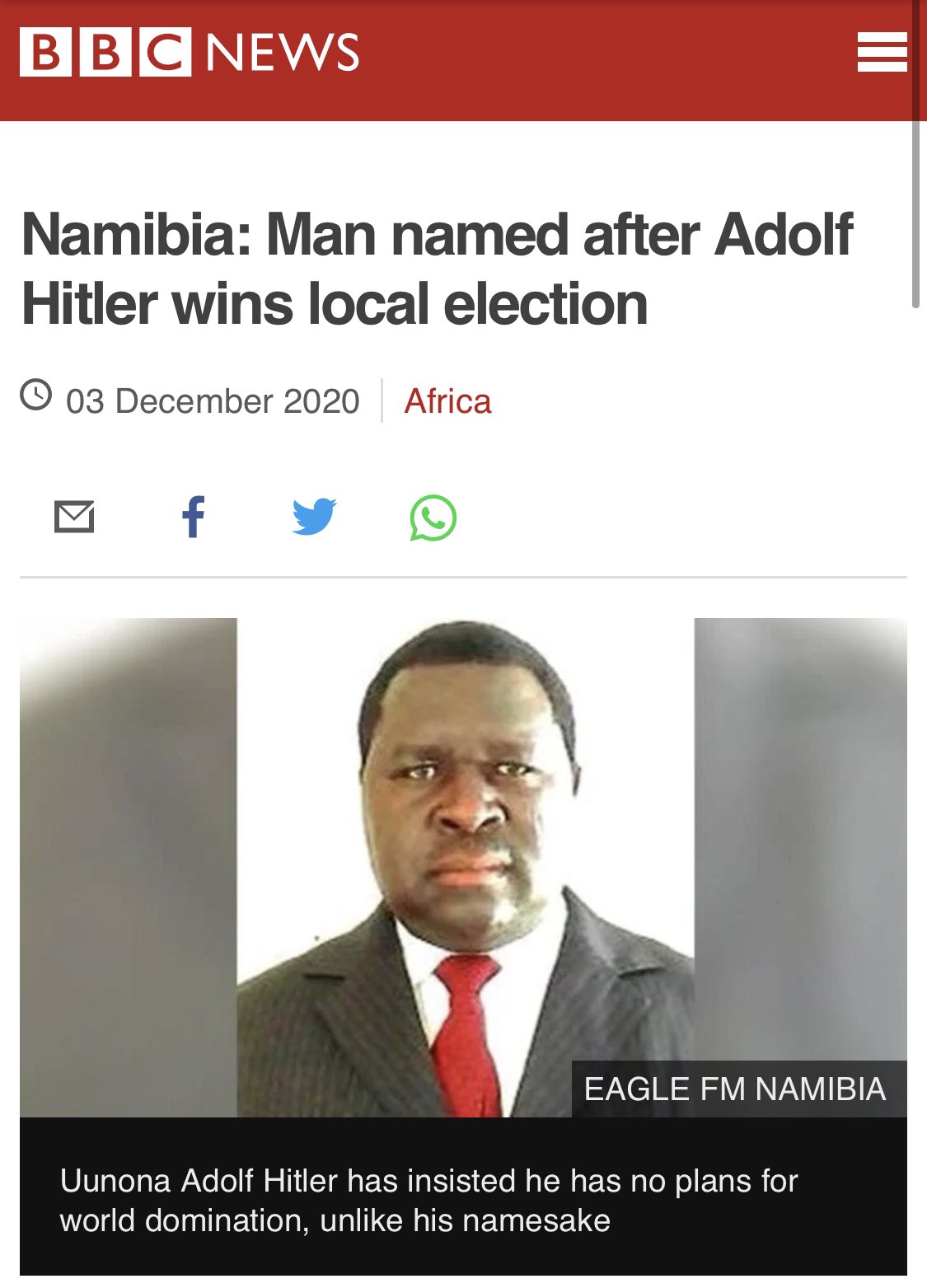Click the NEWS wordmark in the header
The image size is (927, 1288).
tap(282, 52)
